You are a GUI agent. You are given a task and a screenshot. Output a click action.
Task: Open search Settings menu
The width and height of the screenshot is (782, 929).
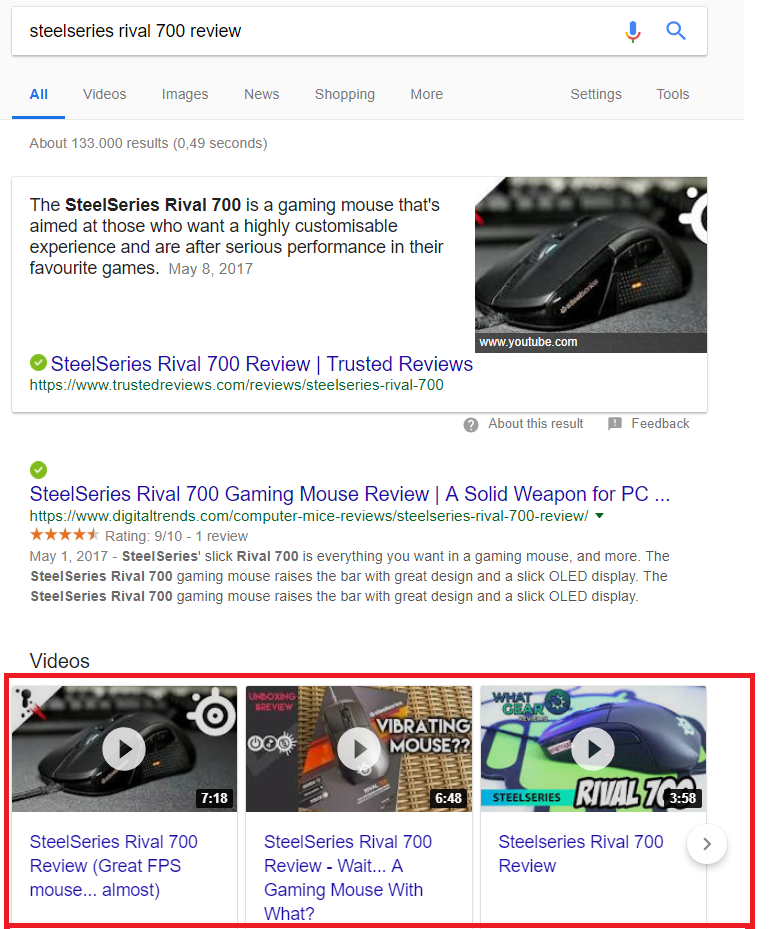[x=596, y=94]
